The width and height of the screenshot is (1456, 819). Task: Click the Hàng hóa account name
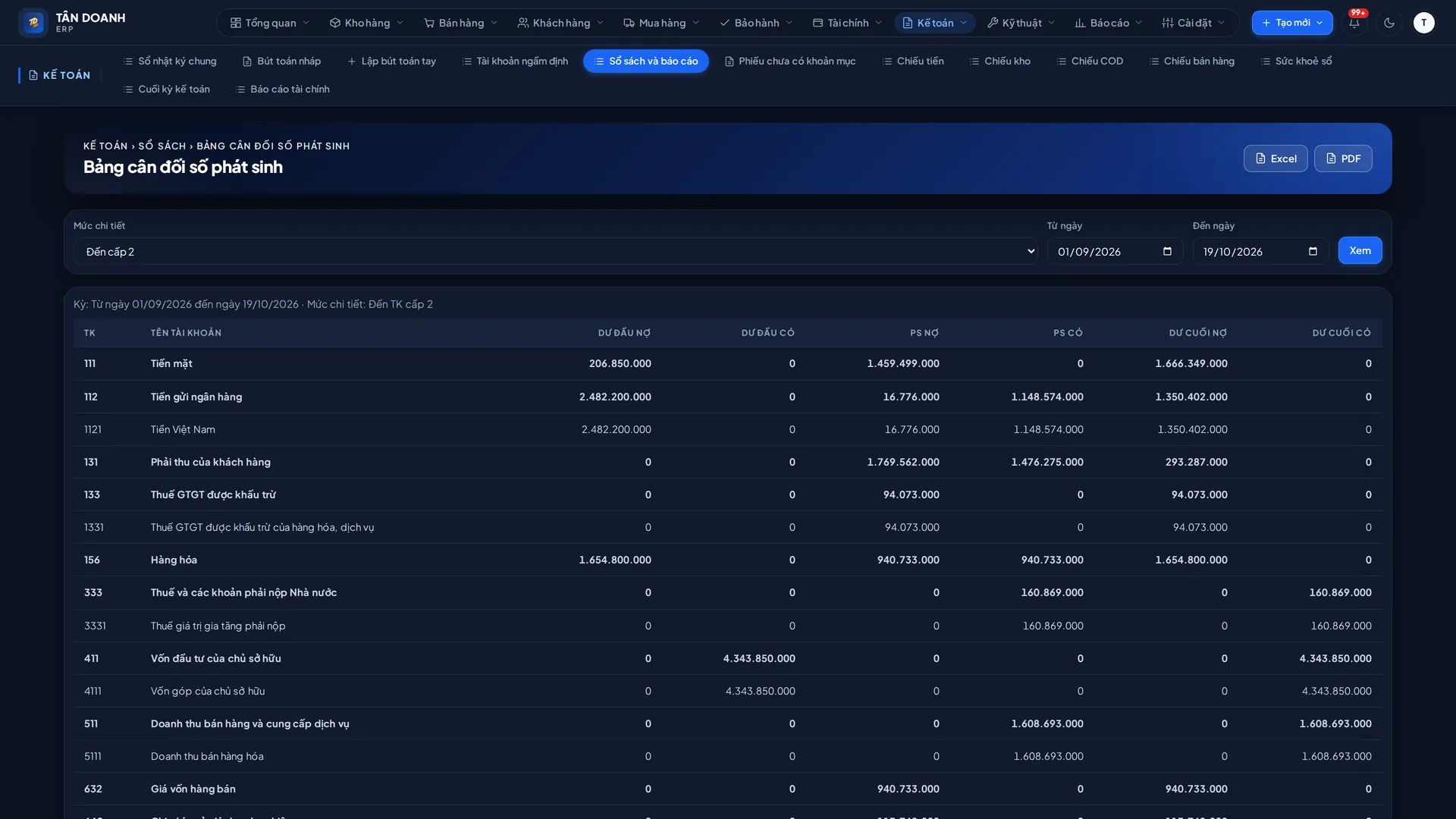[x=174, y=560]
